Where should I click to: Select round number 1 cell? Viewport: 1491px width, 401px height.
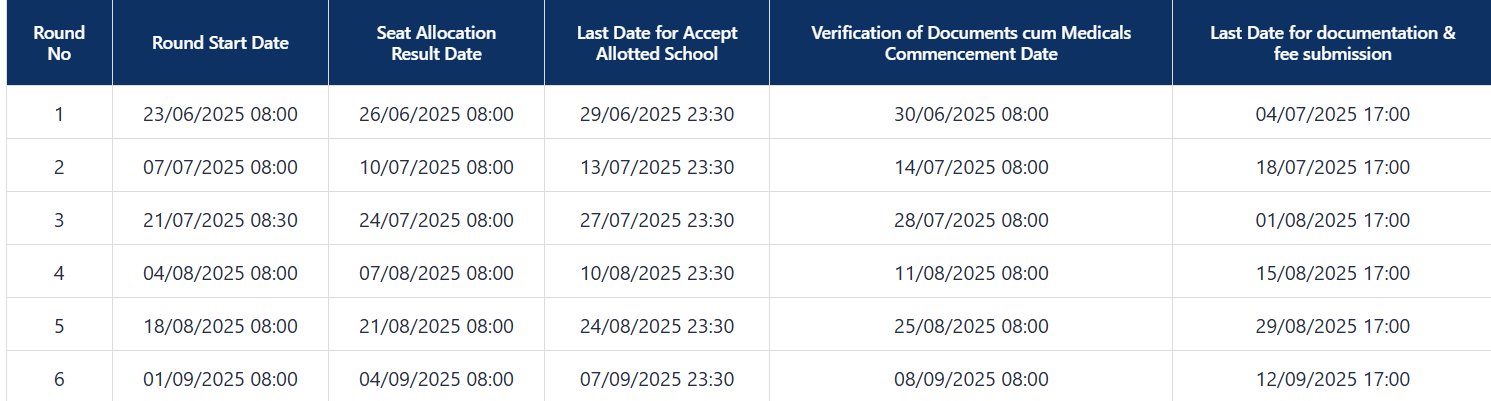59,114
